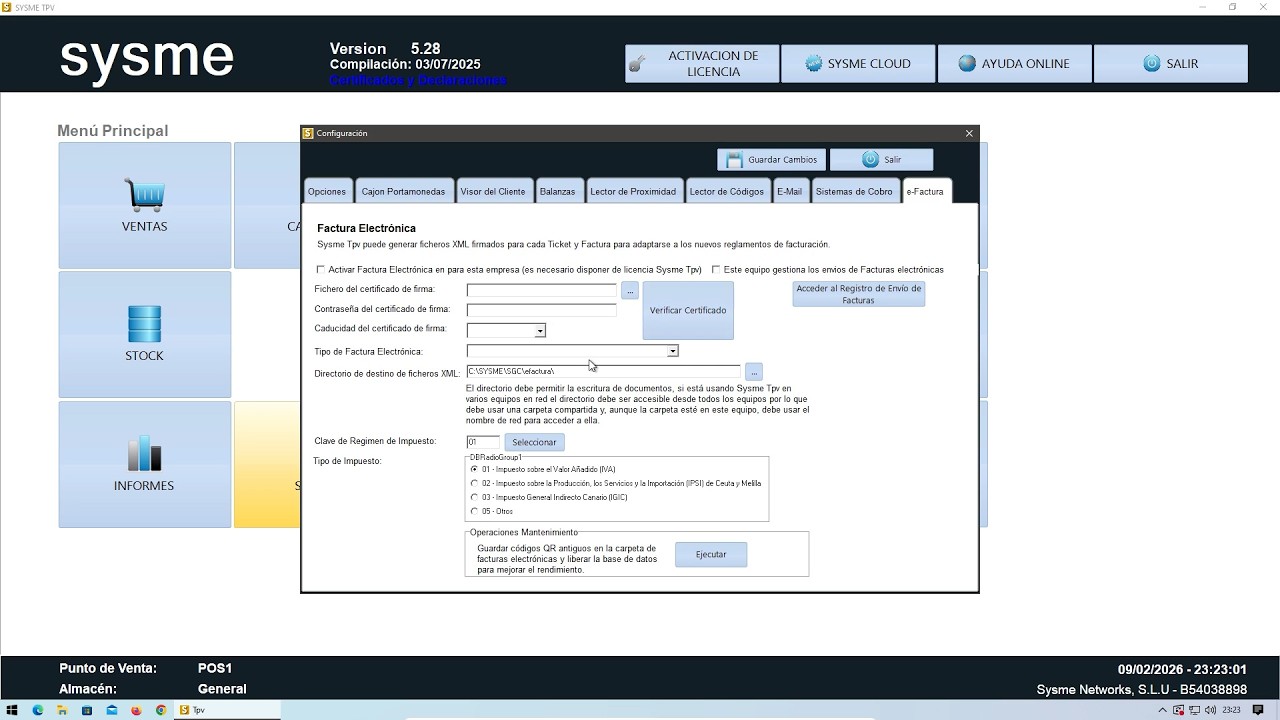
Task: Click the key icon on ACTIVACION DE LICENCIA
Action: coord(636,65)
